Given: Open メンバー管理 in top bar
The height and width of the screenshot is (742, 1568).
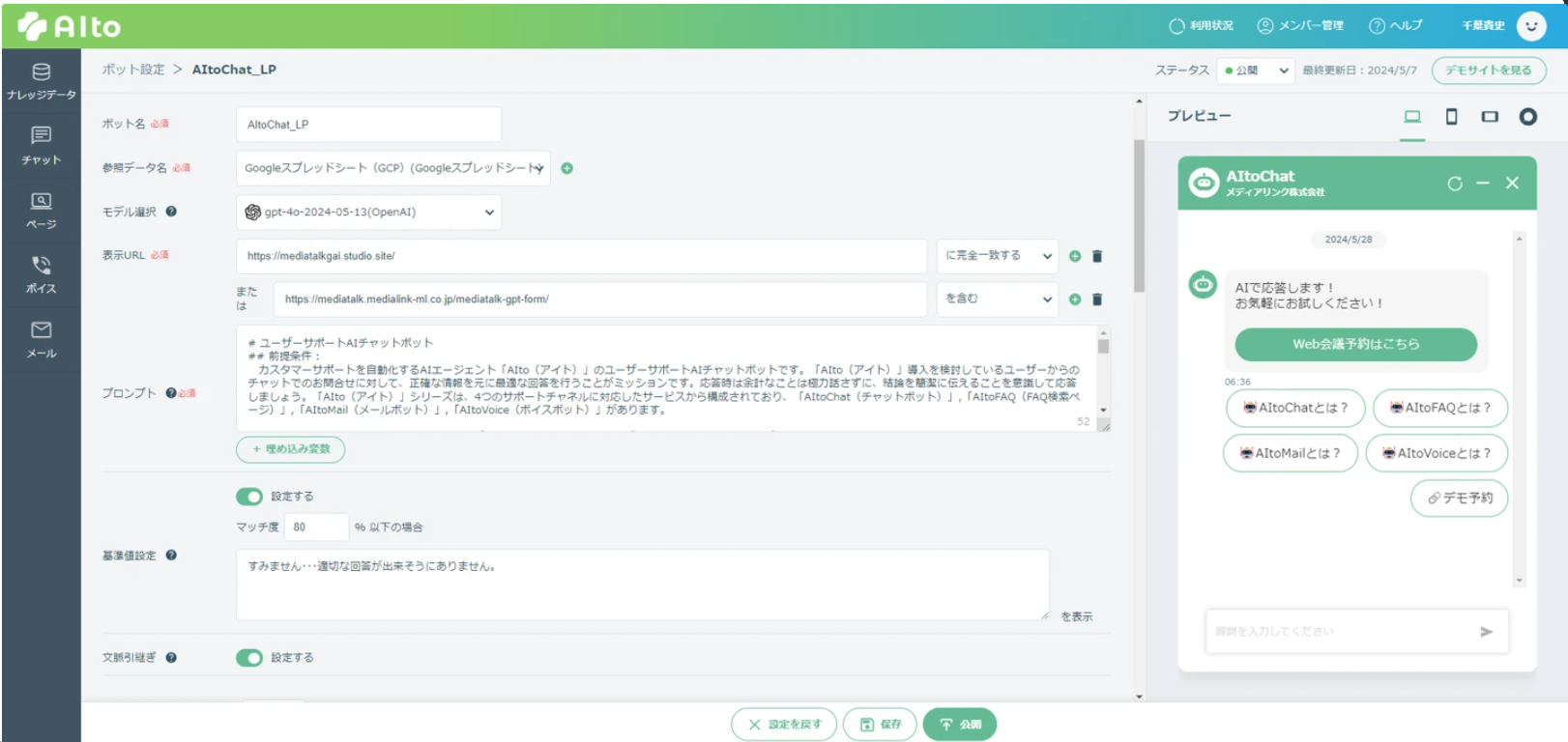Looking at the screenshot, I should [x=1300, y=26].
